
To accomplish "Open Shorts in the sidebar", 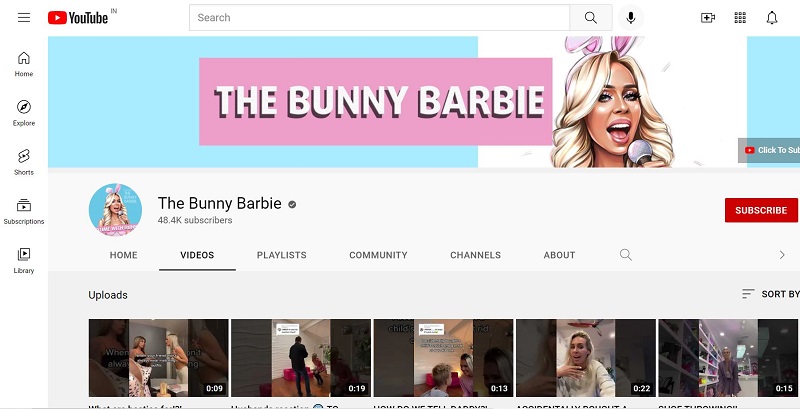I will click(24, 163).
